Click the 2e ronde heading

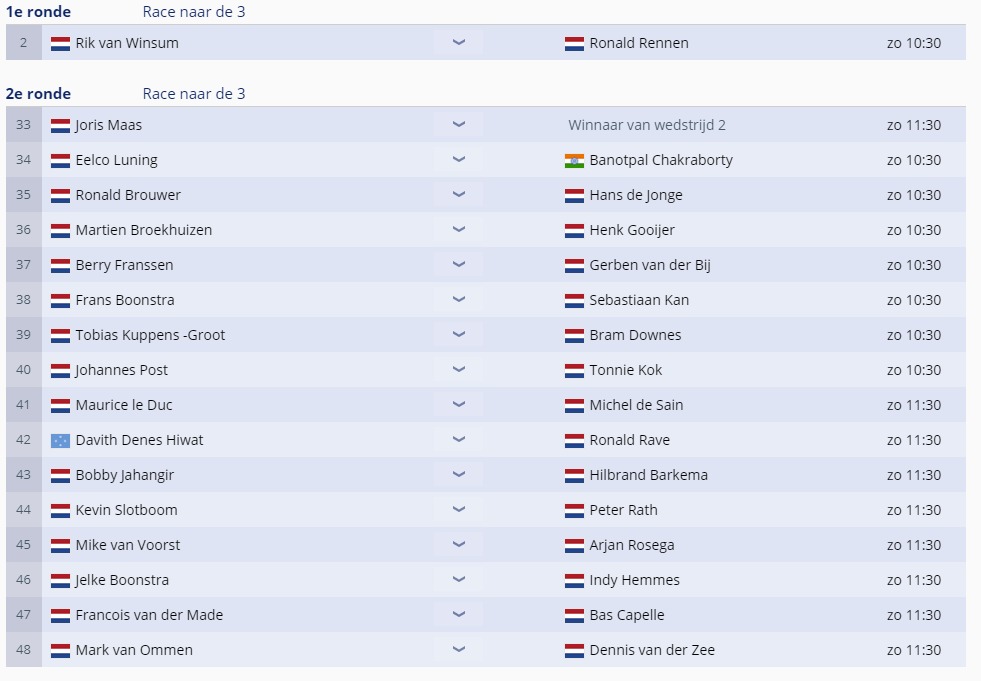[x=38, y=94]
